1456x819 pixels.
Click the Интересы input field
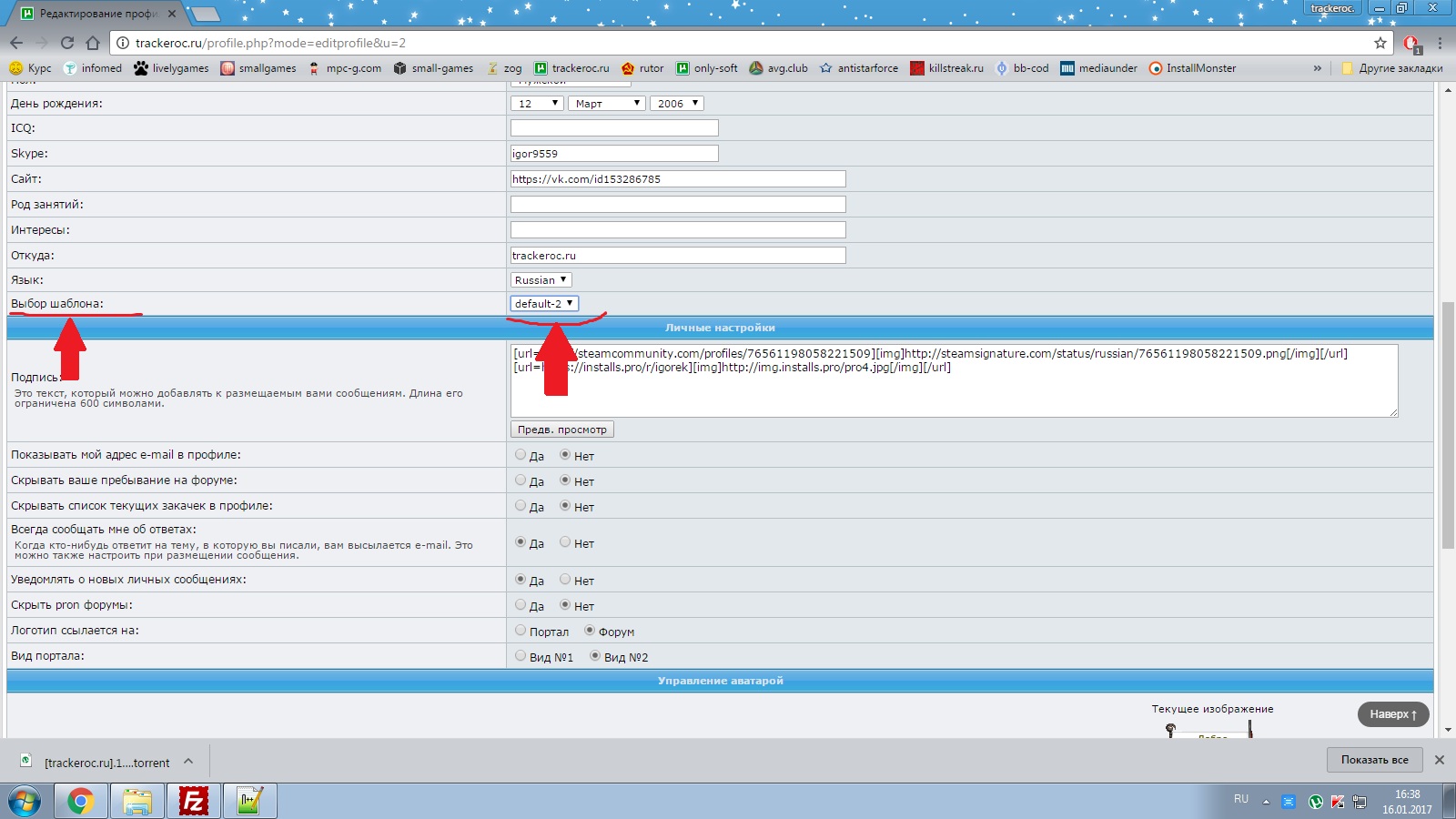pos(678,230)
